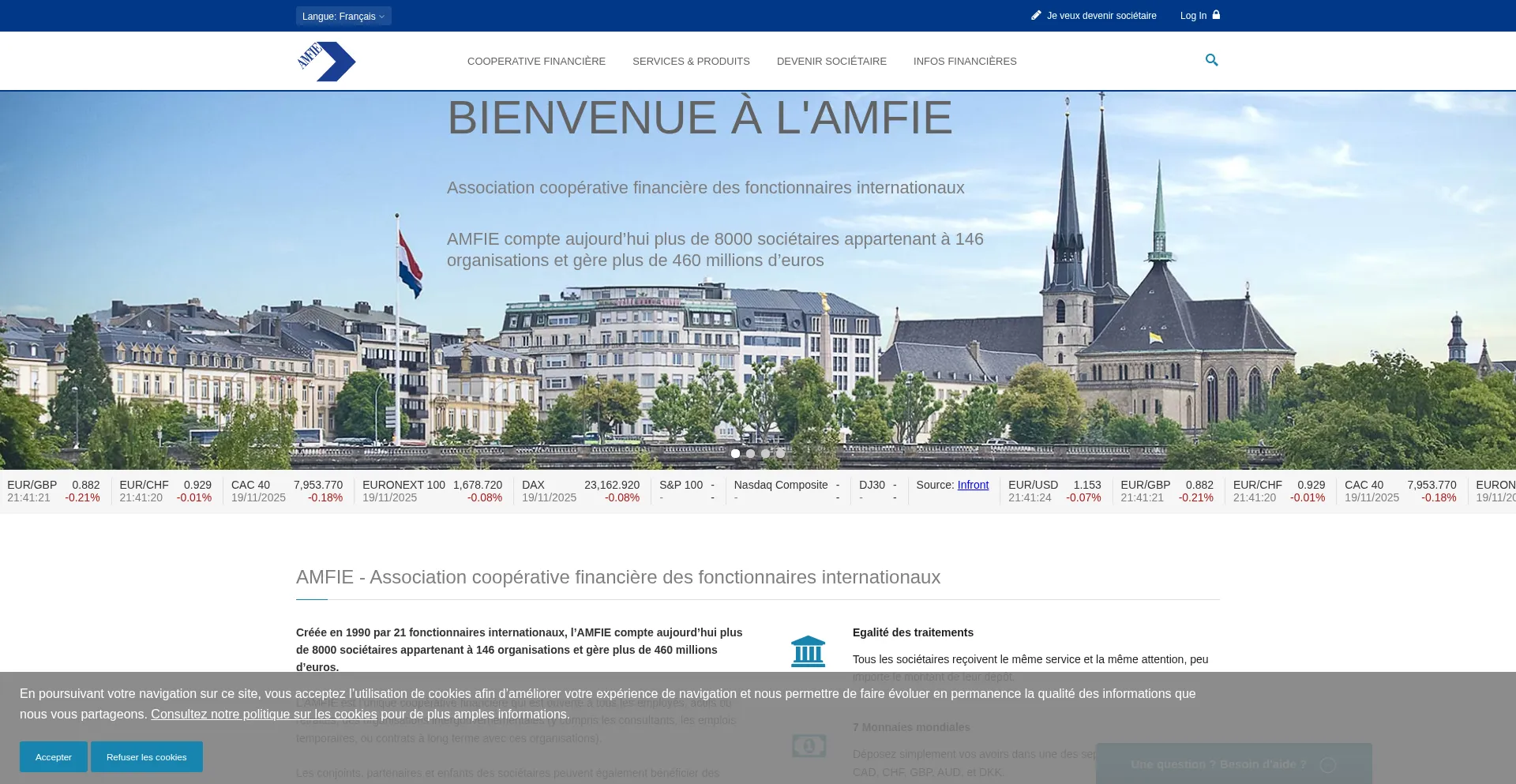Click the search magnifier icon
Viewport: 1516px width, 784px height.
click(x=1211, y=60)
